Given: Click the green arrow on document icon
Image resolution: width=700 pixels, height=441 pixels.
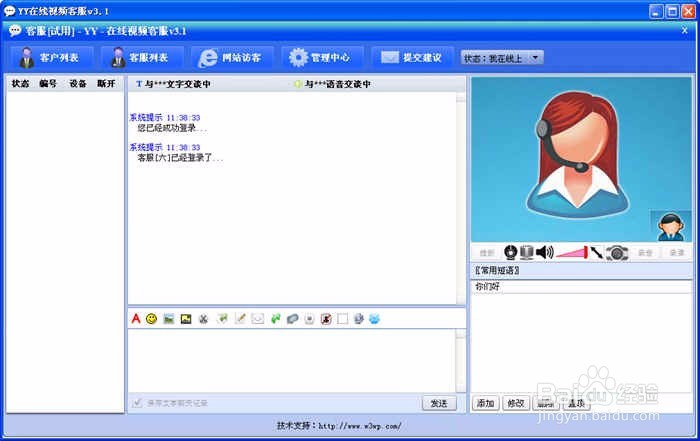Looking at the screenshot, I should pos(222,319).
